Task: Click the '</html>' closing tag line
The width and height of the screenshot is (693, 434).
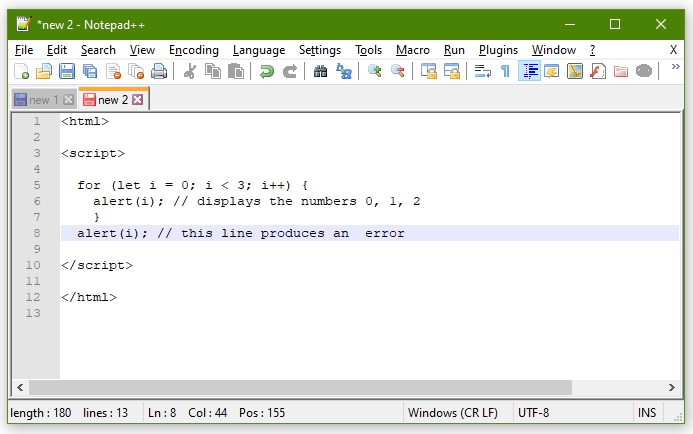Action: click(89, 297)
